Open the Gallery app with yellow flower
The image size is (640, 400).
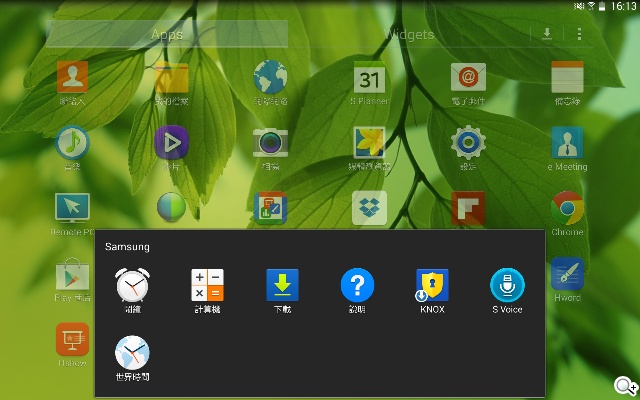pos(369,142)
